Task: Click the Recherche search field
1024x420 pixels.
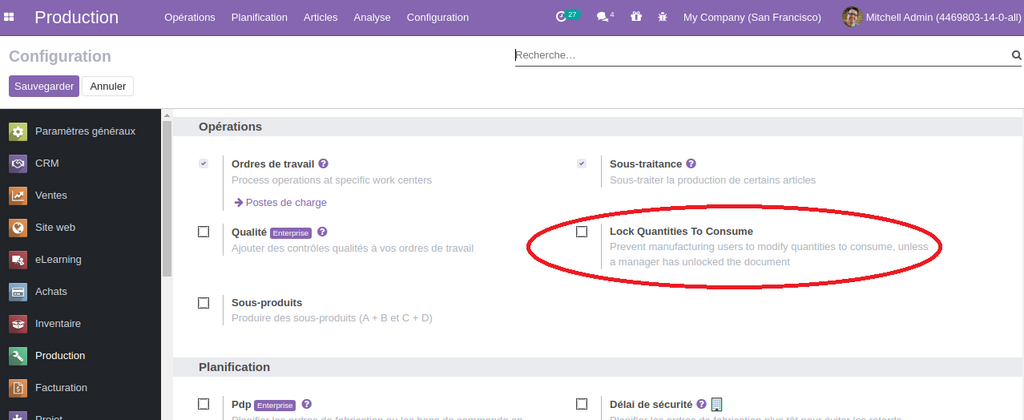Action: [x=760, y=56]
